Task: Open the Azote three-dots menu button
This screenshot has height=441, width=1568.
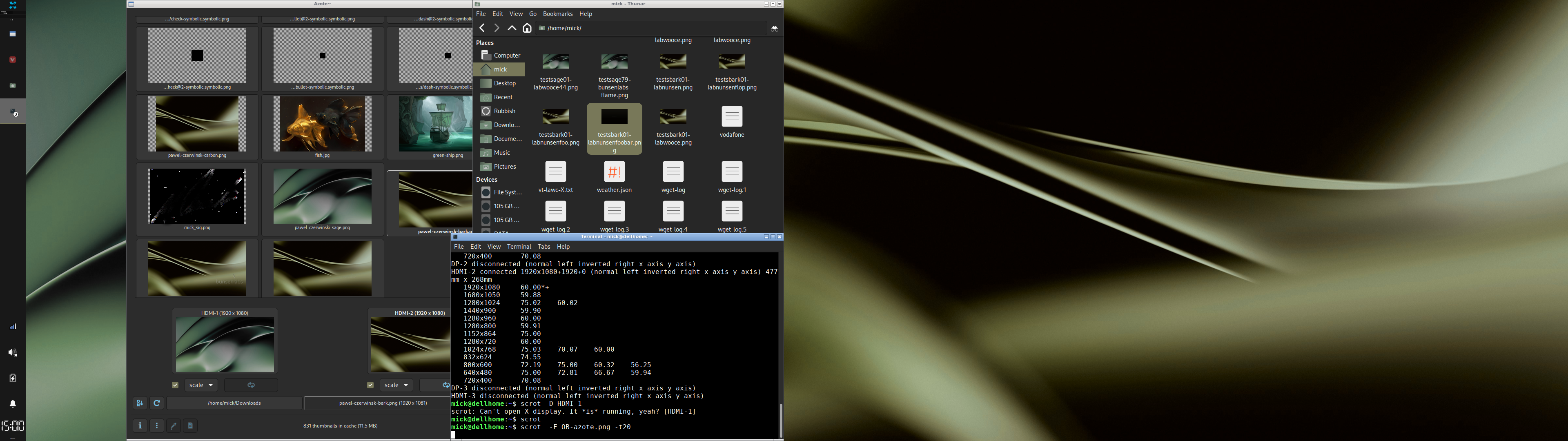Action: coord(156,426)
